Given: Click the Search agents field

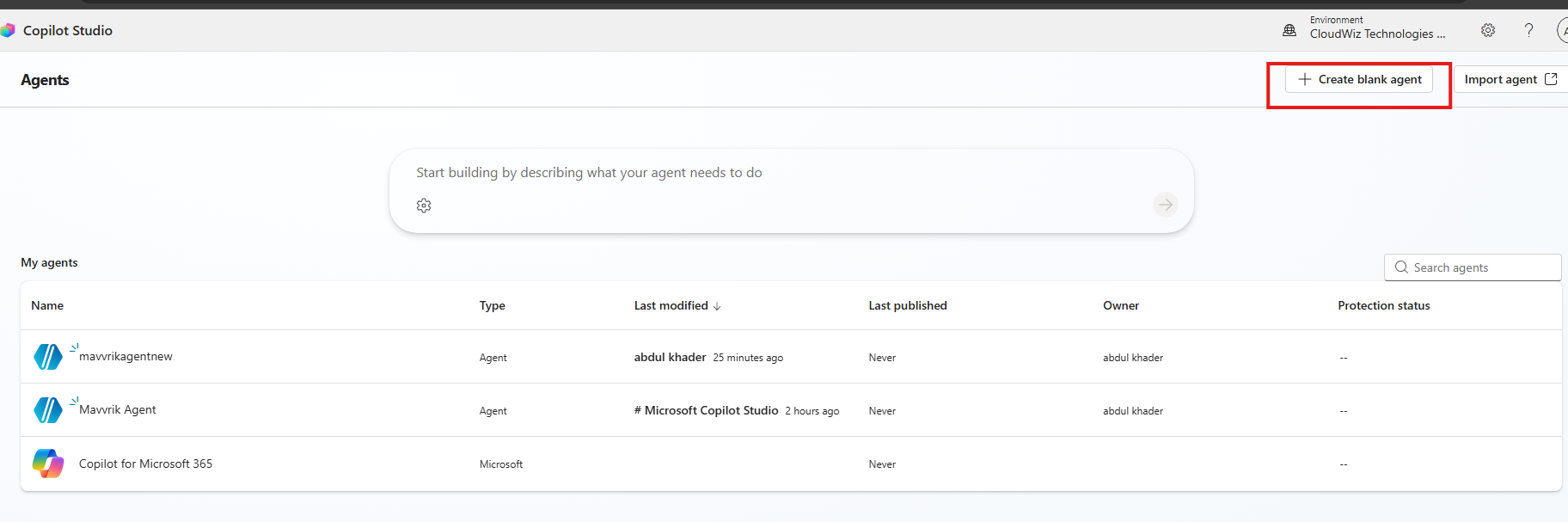Looking at the screenshot, I should (x=1473, y=267).
